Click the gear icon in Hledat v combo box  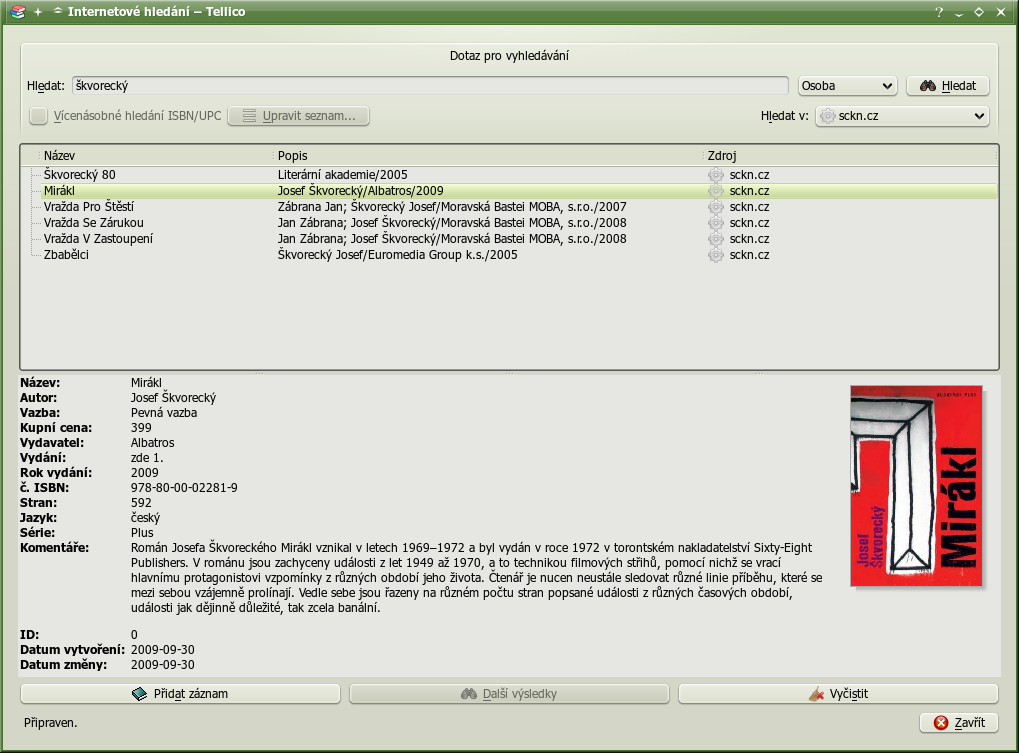[x=827, y=116]
